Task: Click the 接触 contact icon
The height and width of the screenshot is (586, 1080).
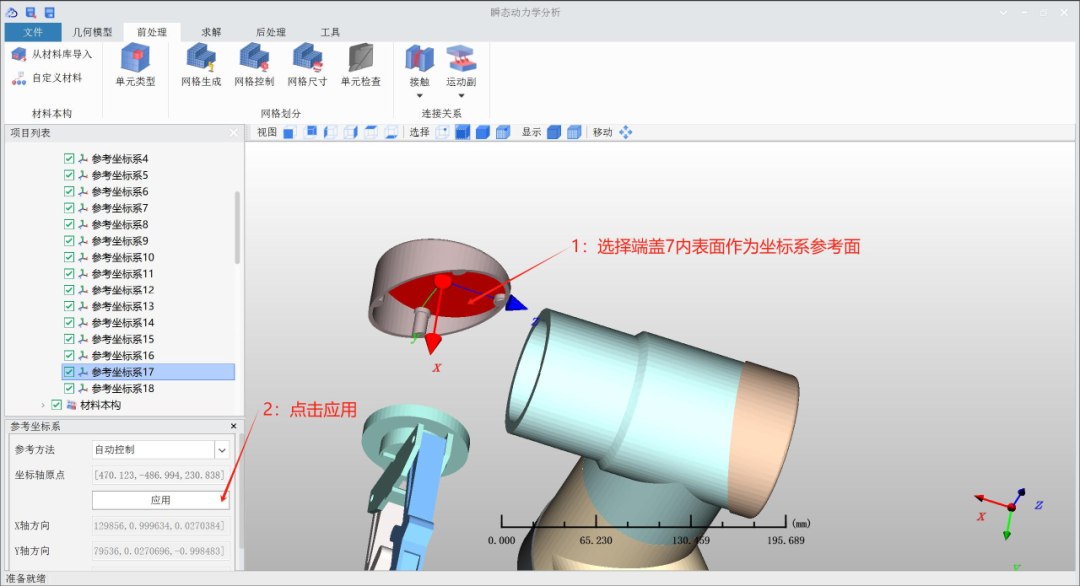Action: (419, 59)
